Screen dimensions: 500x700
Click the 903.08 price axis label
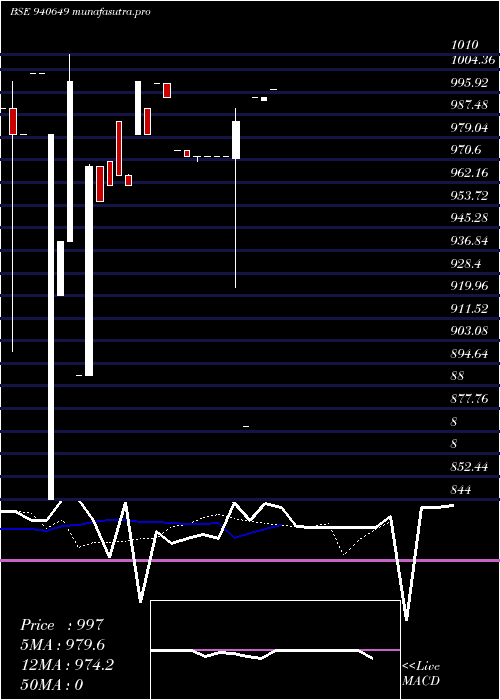point(470,332)
